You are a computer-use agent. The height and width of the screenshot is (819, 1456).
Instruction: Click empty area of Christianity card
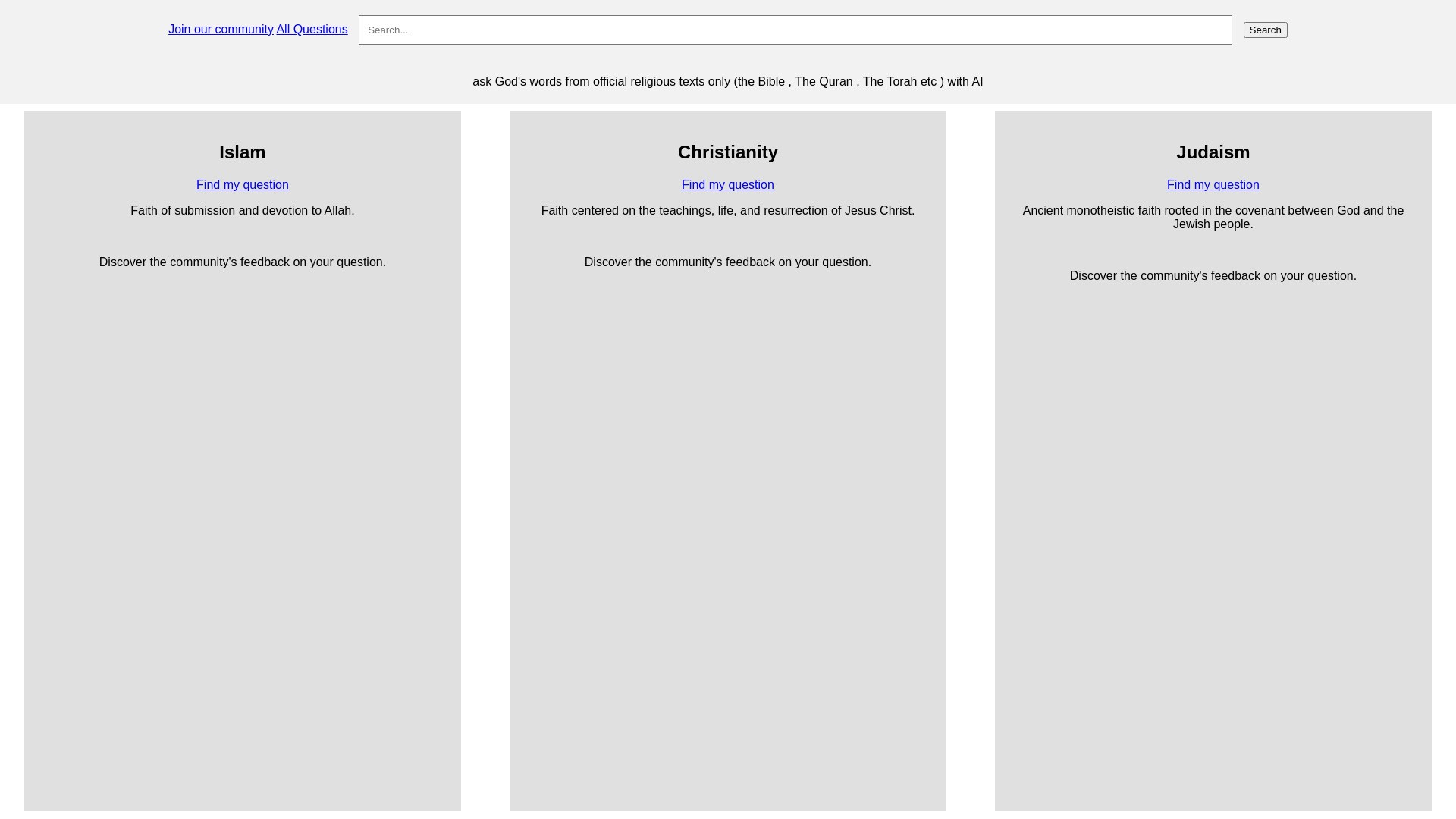click(x=727, y=531)
